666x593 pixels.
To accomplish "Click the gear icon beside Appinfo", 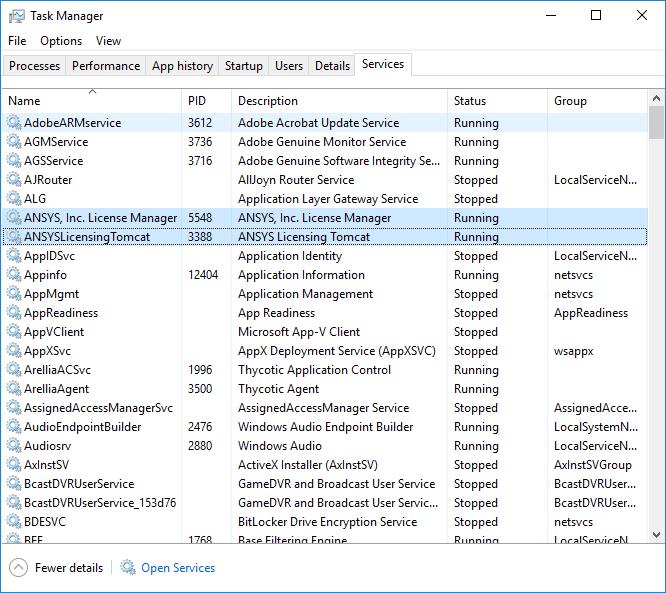I will coord(14,275).
